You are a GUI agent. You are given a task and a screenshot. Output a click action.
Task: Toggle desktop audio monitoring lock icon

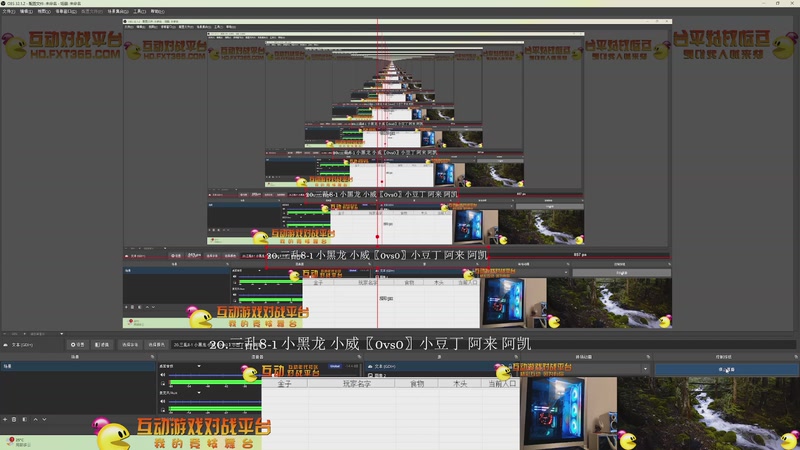coord(163,383)
